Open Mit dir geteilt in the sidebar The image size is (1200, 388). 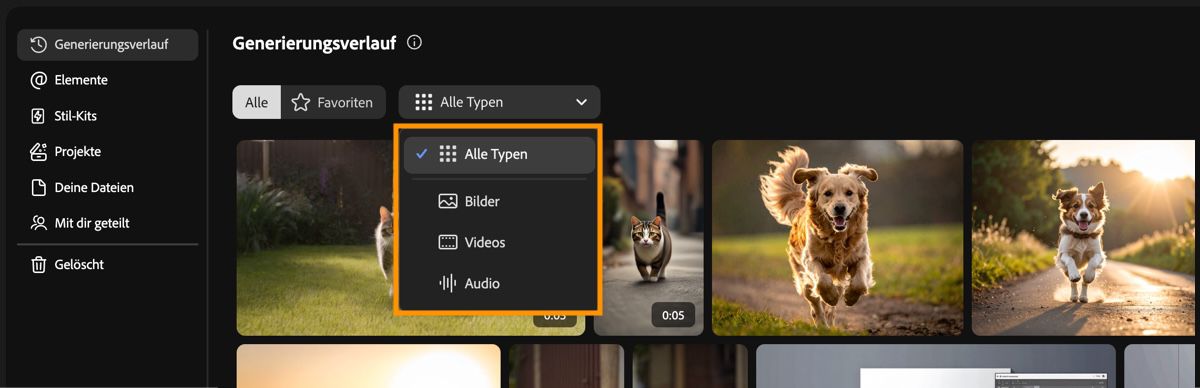tap(80, 223)
